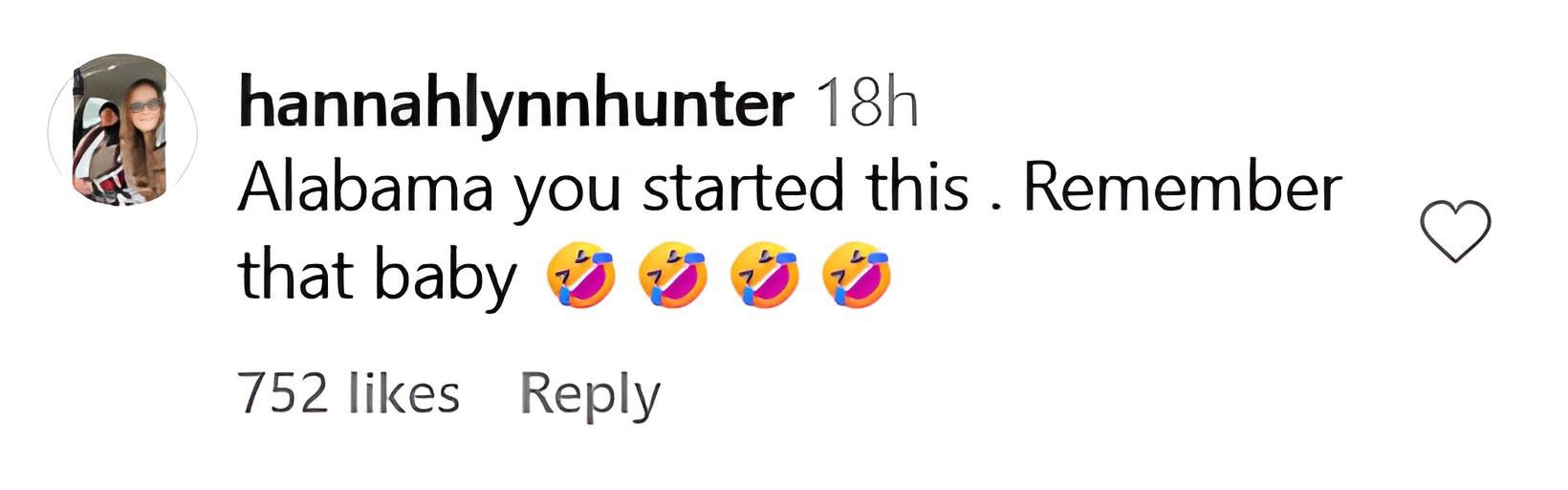Screen dimensions: 1568x490
Task: Open hannahlynnhunter's profile picture
Action: [x=122, y=129]
